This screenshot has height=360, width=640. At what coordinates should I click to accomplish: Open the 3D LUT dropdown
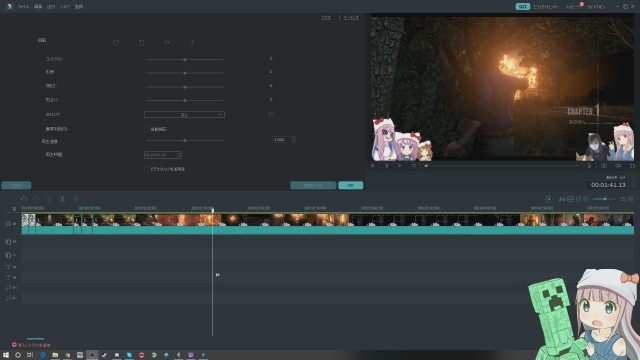pos(184,115)
